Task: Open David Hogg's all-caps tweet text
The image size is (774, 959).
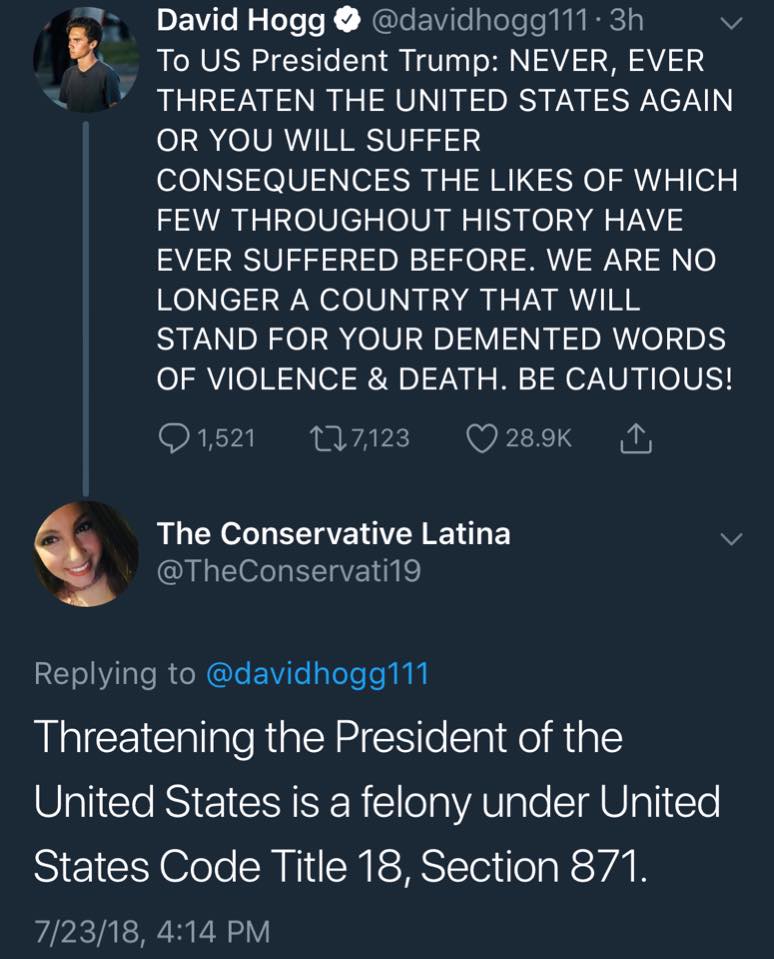Action: click(446, 220)
